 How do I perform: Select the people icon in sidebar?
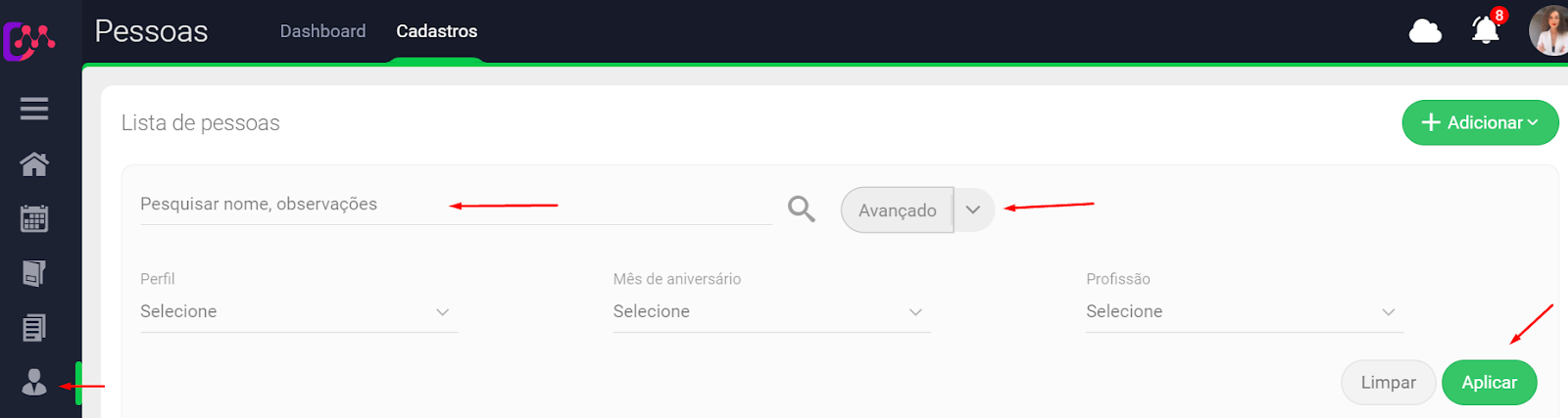pyautogui.click(x=34, y=382)
